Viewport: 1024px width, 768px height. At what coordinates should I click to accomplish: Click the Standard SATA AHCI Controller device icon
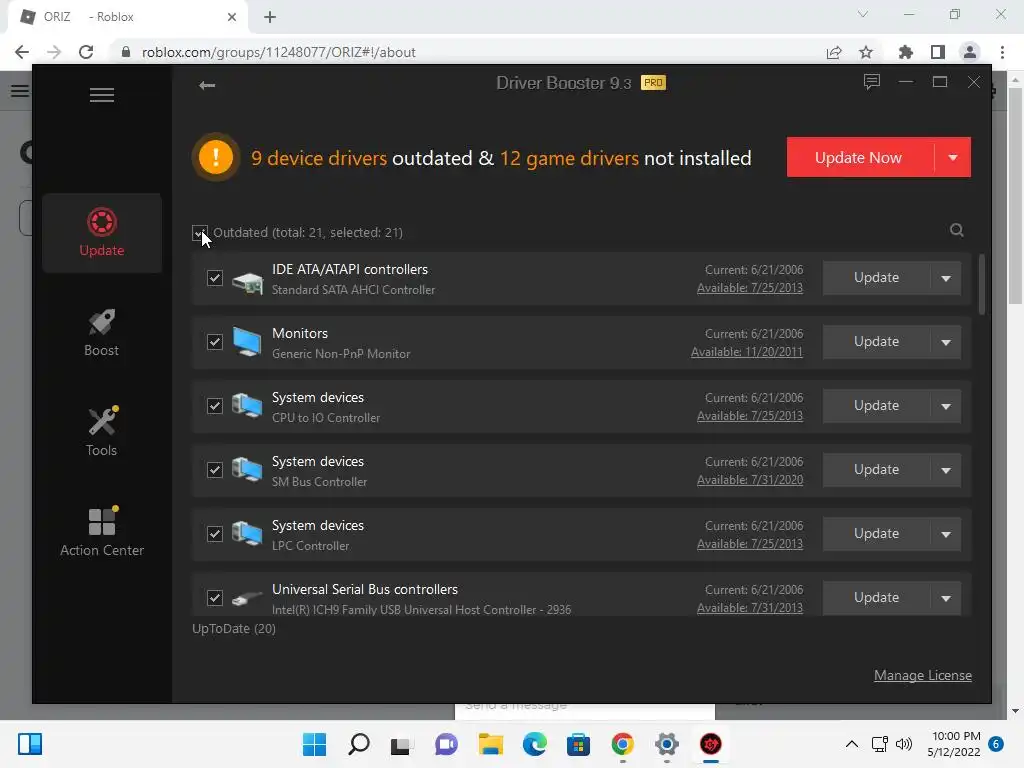click(x=248, y=281)
